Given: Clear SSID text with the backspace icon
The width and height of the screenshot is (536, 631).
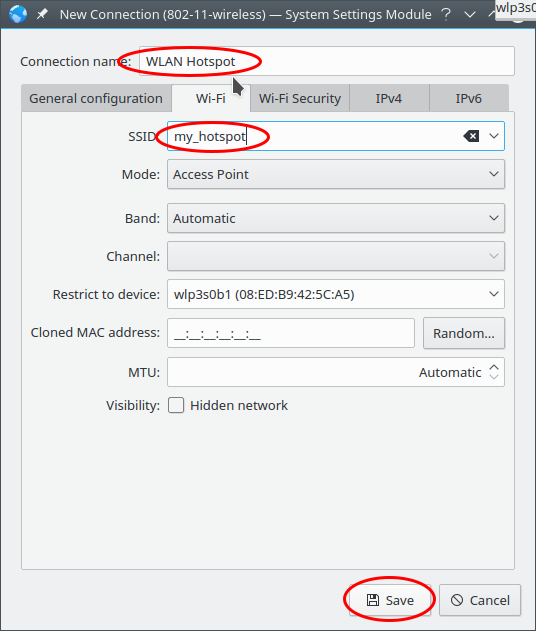Looking at the screenshot, I should click(471, 136).
